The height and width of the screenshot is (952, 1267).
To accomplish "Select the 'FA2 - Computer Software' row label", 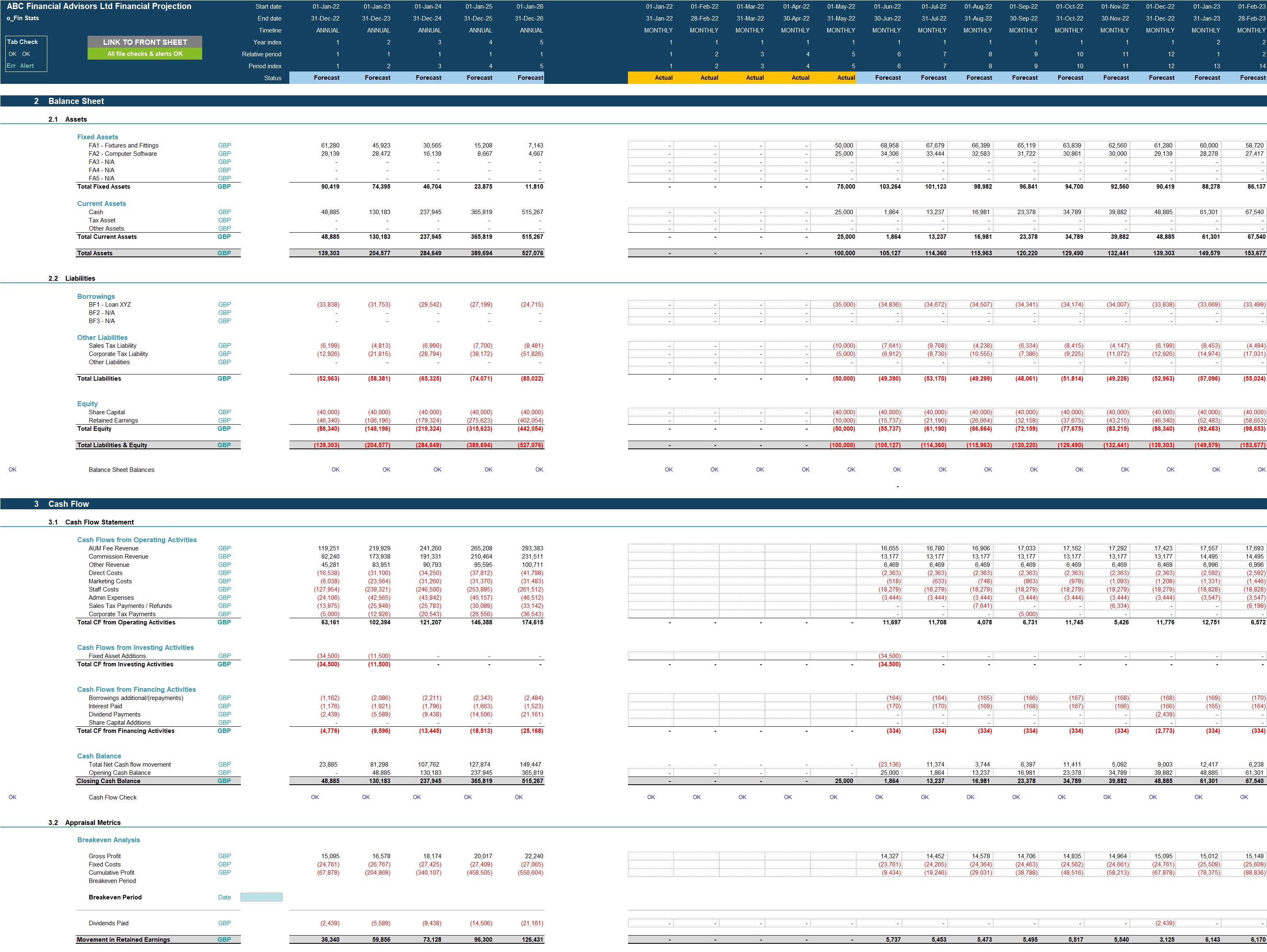I will 122,153.
